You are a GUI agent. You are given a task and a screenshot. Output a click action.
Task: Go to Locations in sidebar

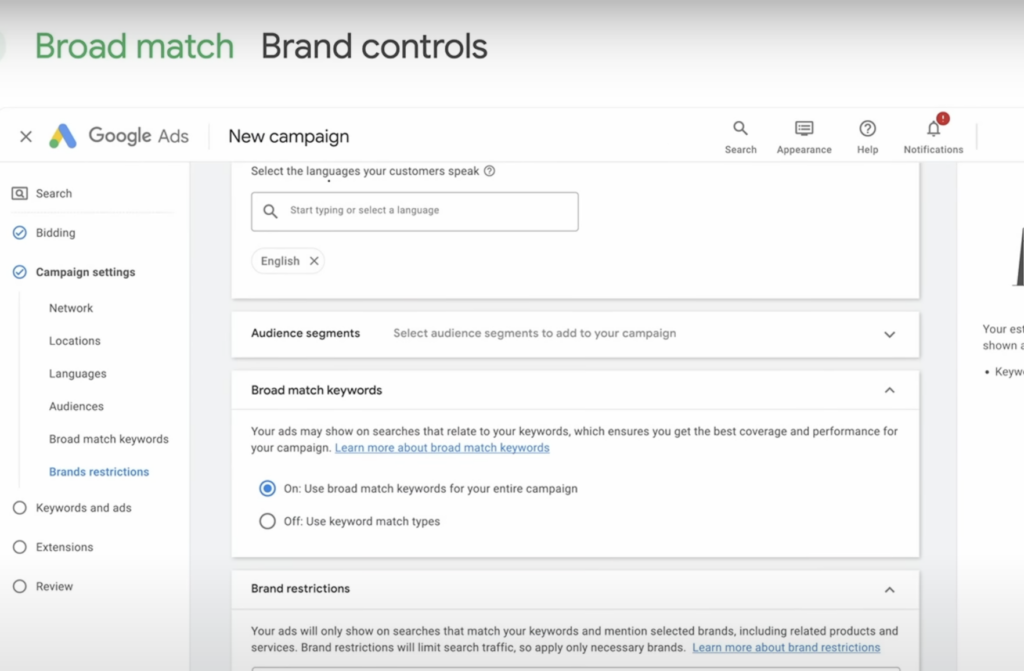(74, 340)
